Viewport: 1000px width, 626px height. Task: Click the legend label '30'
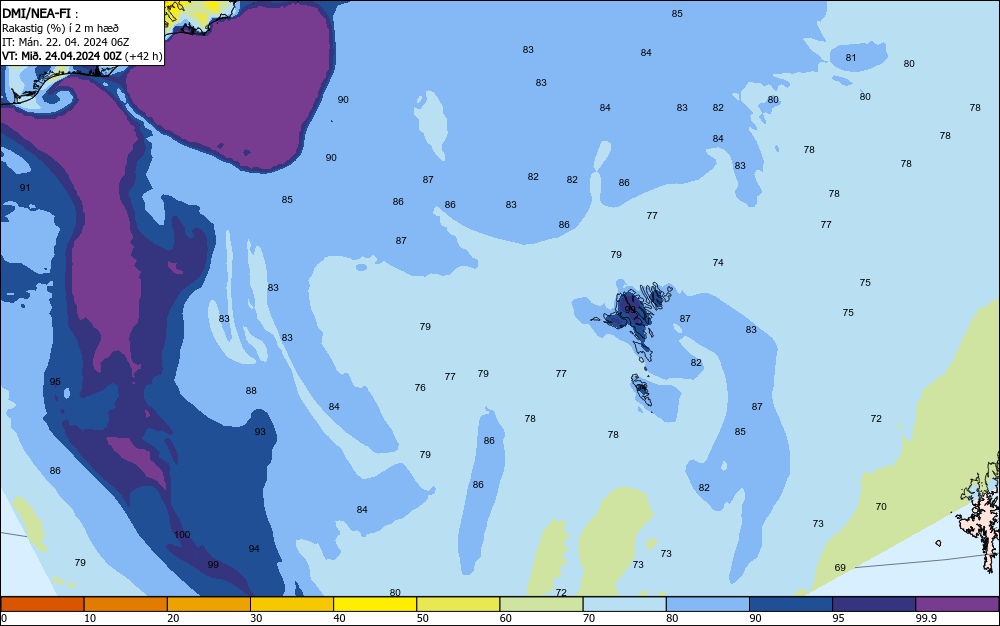256,618
